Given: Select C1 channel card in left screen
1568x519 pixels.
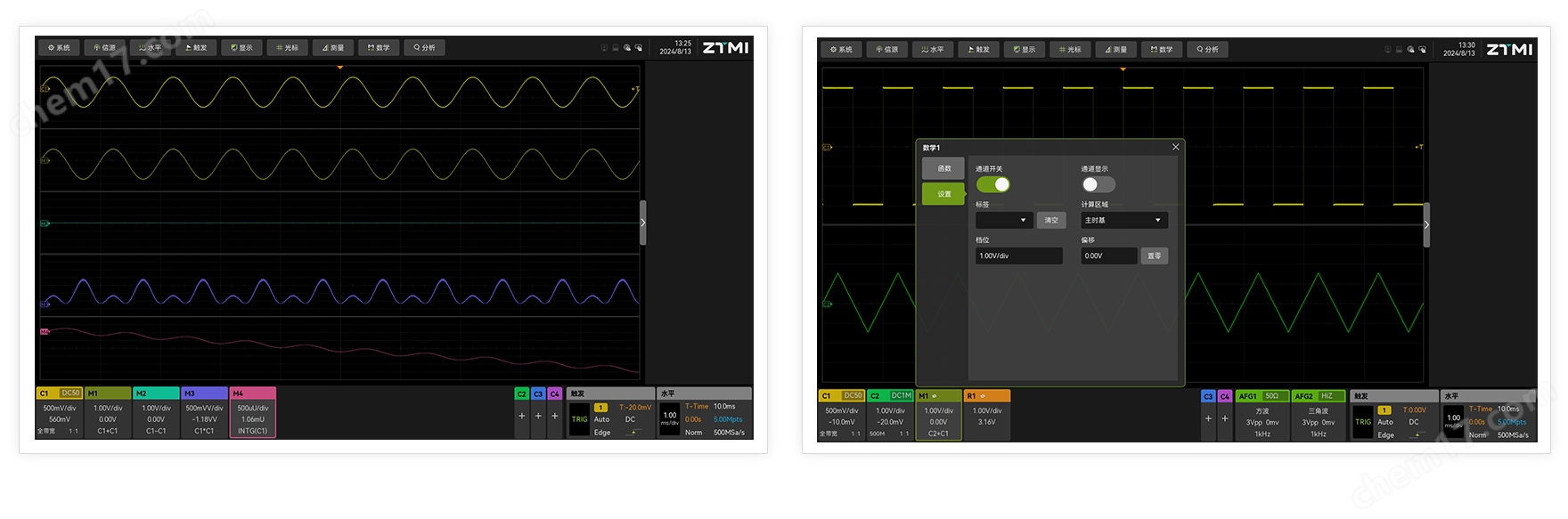Looking at the screenshot, I should (x=59, y=413).
